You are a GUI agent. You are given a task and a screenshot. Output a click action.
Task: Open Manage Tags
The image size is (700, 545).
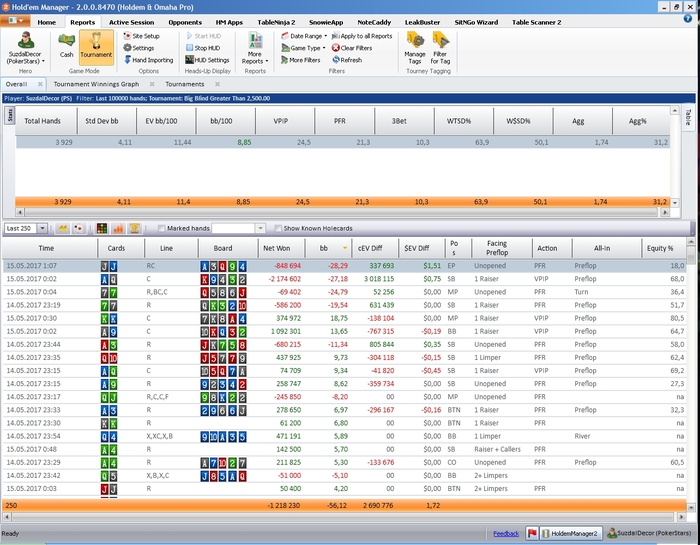pyautogui.click(x=415, y=48)
